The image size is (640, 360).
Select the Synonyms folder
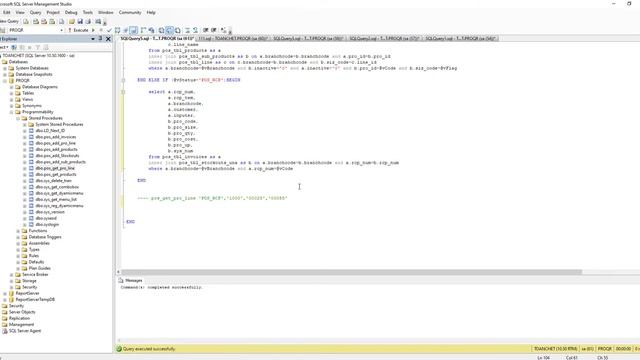coord(31,106)
